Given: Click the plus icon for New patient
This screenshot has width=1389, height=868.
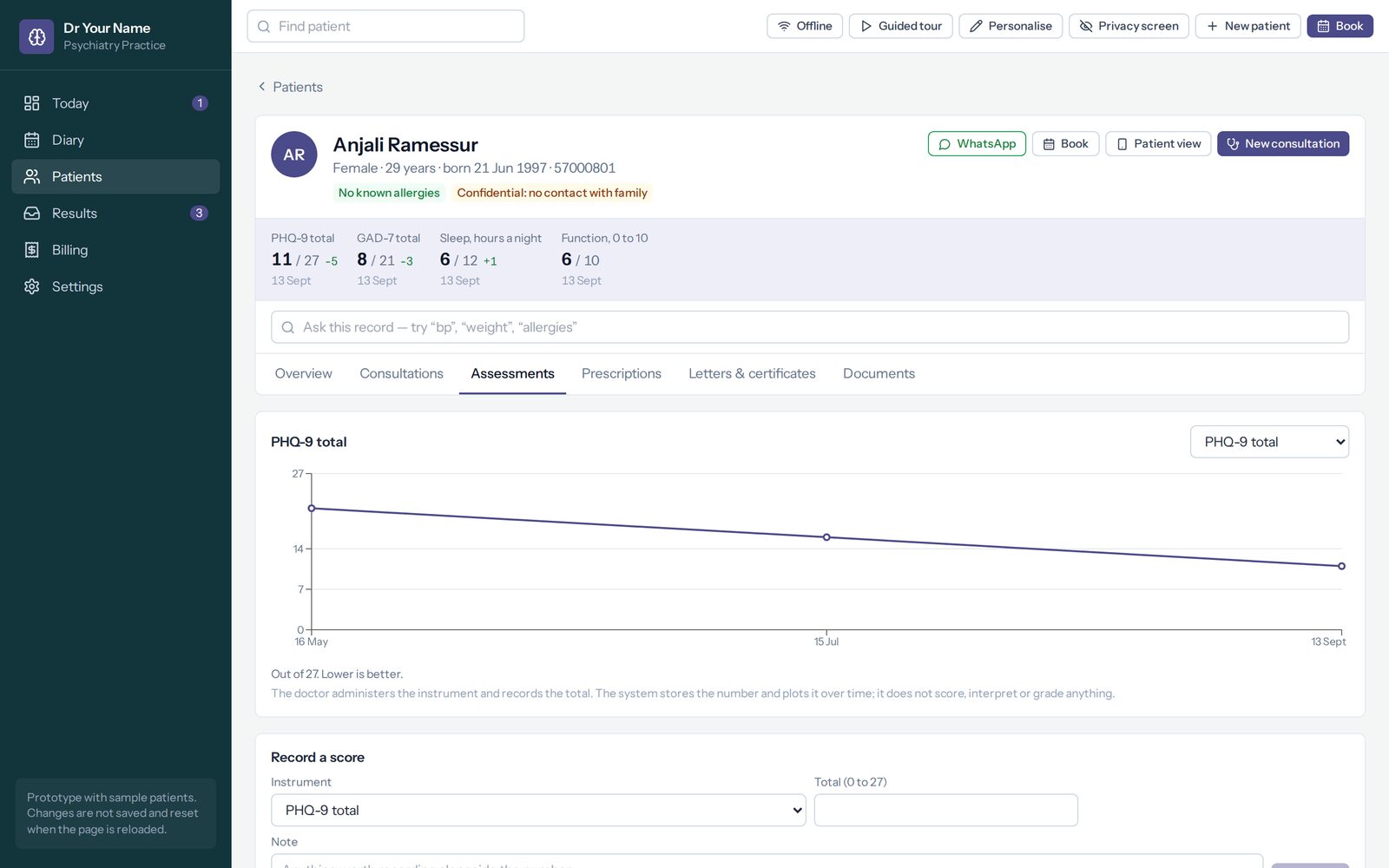Looking at the screenshot, I should pyautogui.click(x=1213, y=26).
